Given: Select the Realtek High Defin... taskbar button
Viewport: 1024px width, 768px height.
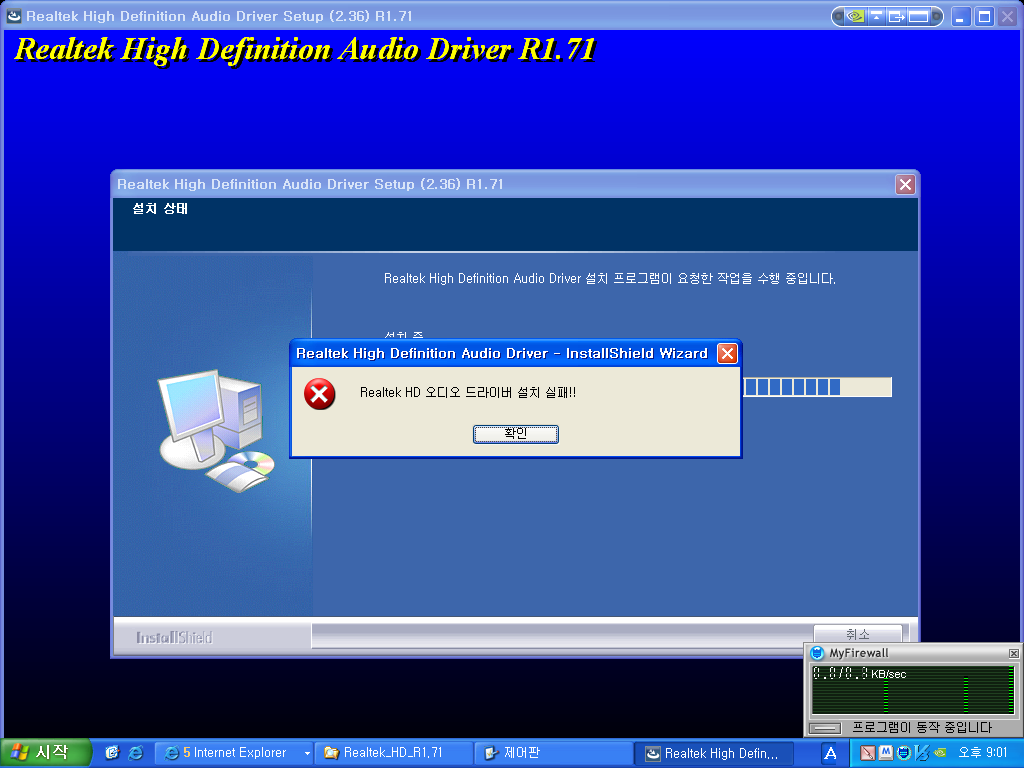Looking at the screenshot, I should (714, 753).
